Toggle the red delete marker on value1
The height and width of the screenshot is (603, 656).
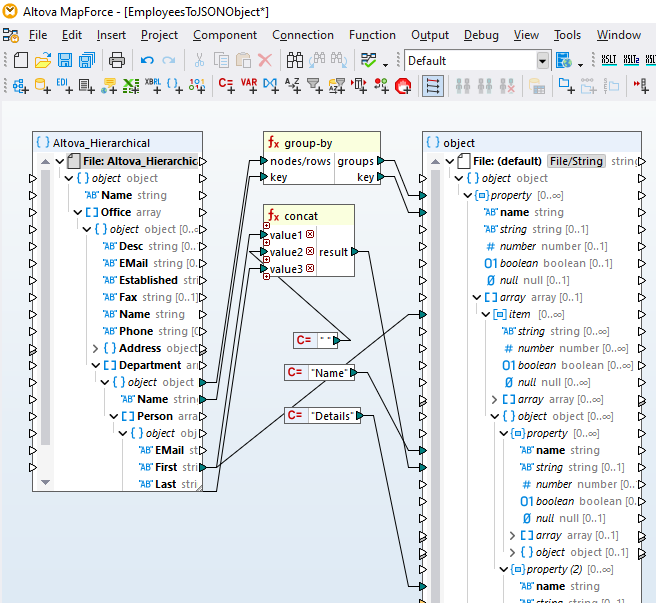[x=310, y=236]
